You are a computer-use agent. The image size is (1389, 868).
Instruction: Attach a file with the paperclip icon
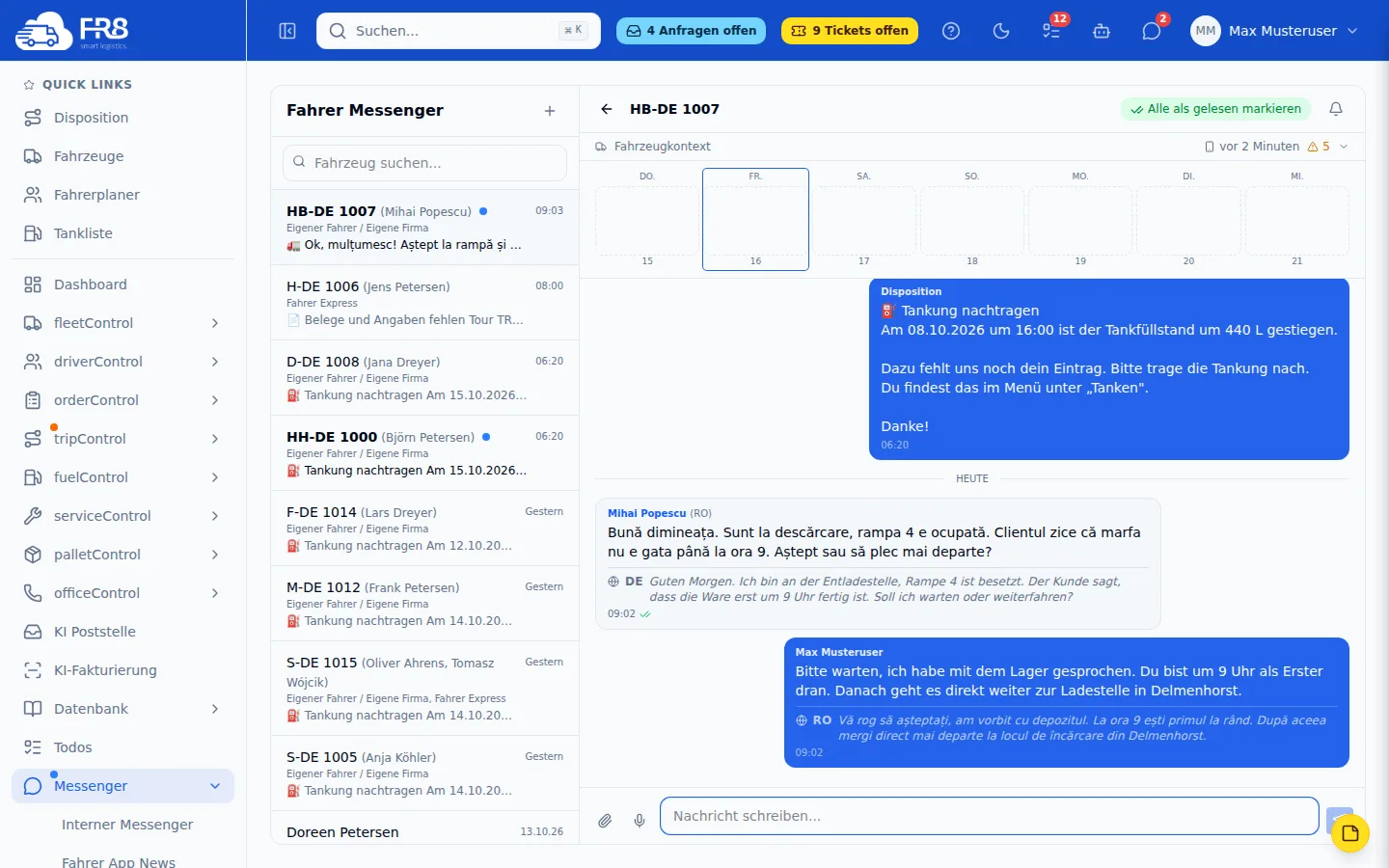(x=605, y=821)
